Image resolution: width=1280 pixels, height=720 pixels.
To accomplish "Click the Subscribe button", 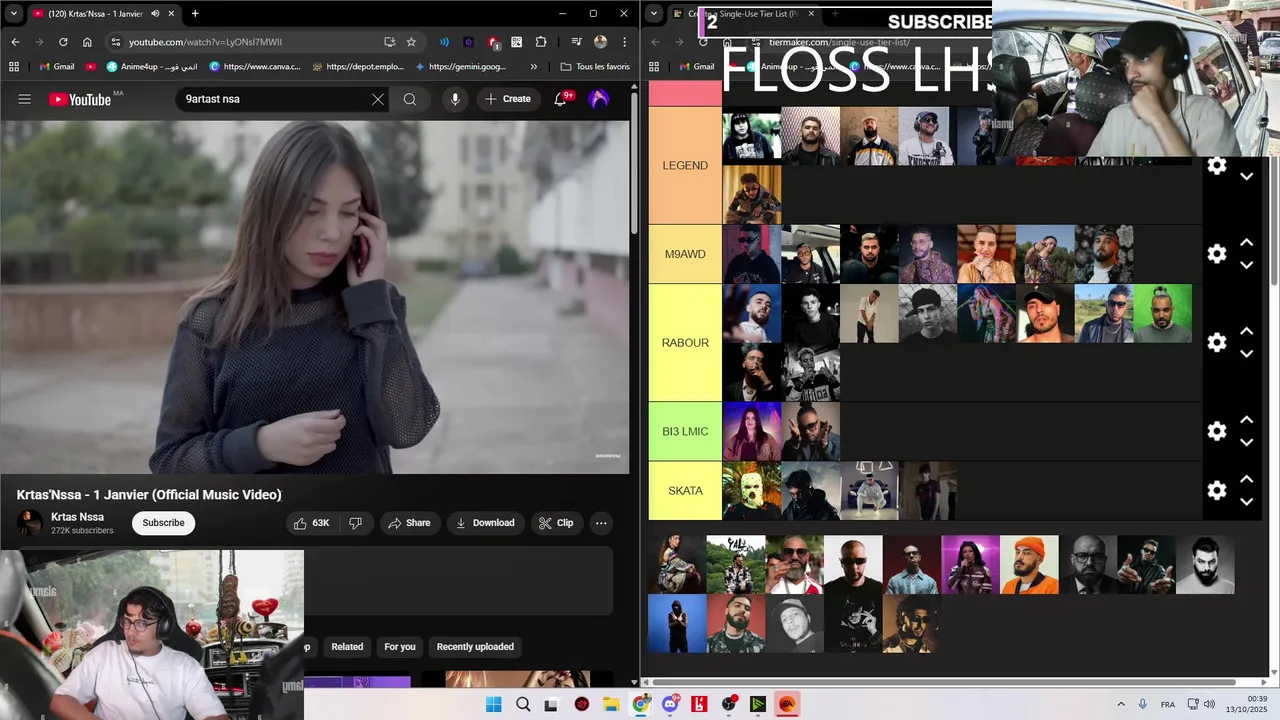I will [163, 523].
